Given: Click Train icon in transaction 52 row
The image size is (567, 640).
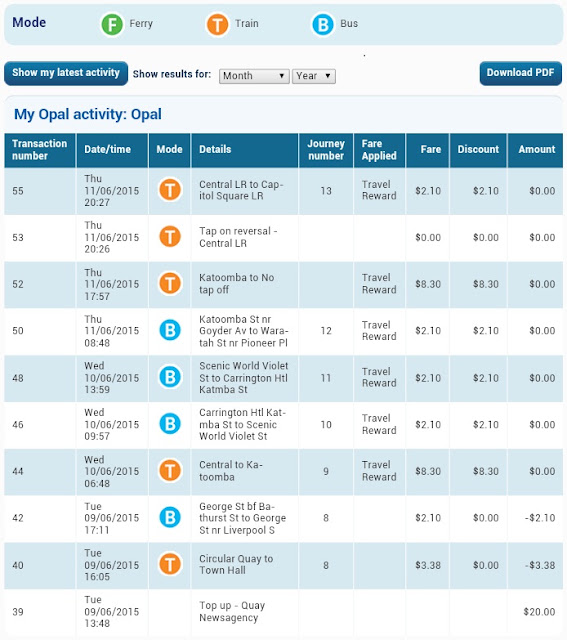Looking at the screenshot, I should (x=170, y=284).
